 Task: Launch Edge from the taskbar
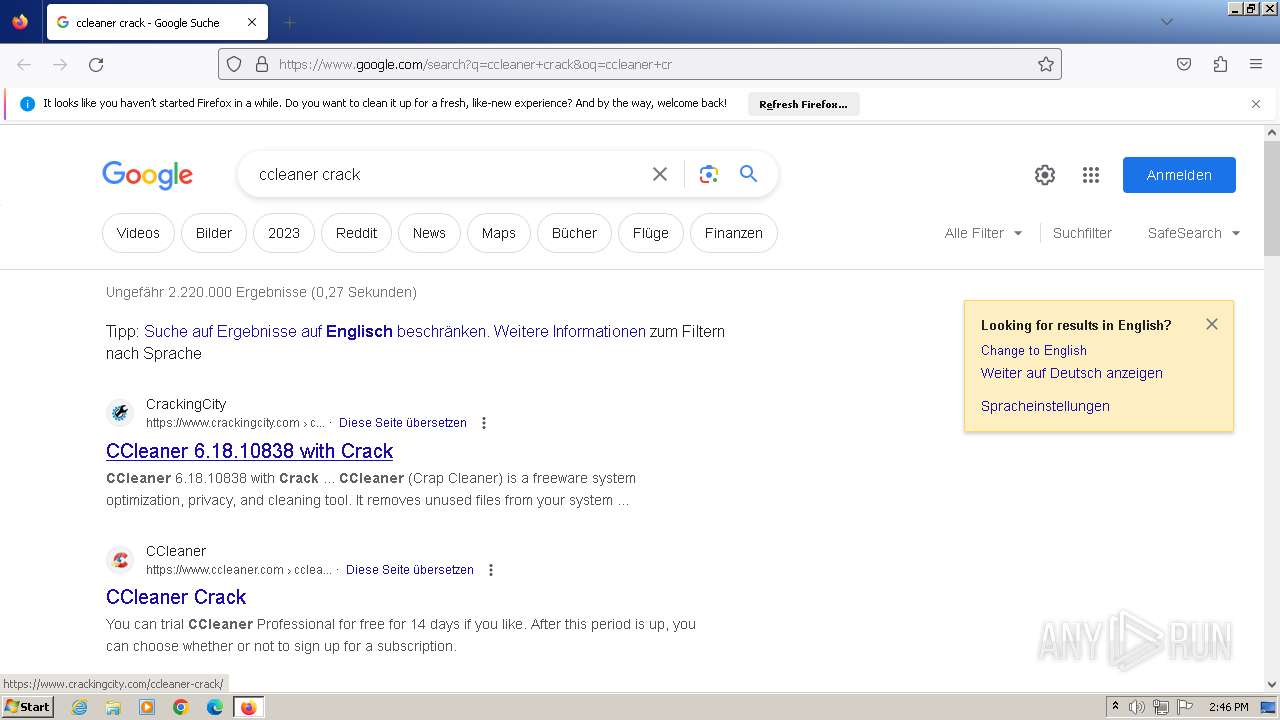pyautogui.click(x=215, y=707)
